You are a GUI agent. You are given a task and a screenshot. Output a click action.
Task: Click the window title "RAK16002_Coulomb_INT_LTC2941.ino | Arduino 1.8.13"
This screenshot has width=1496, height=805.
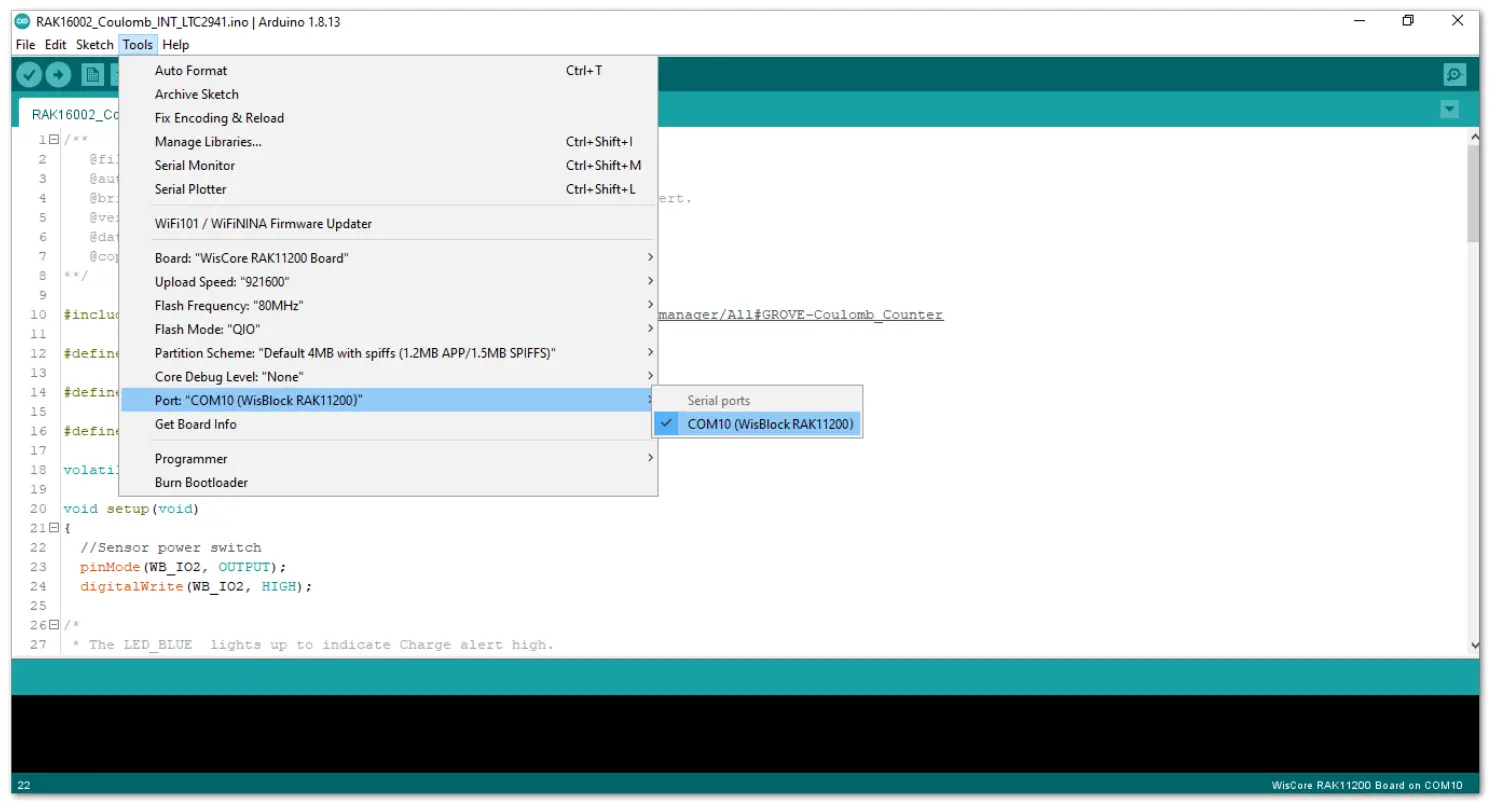[x=188, y=22]
